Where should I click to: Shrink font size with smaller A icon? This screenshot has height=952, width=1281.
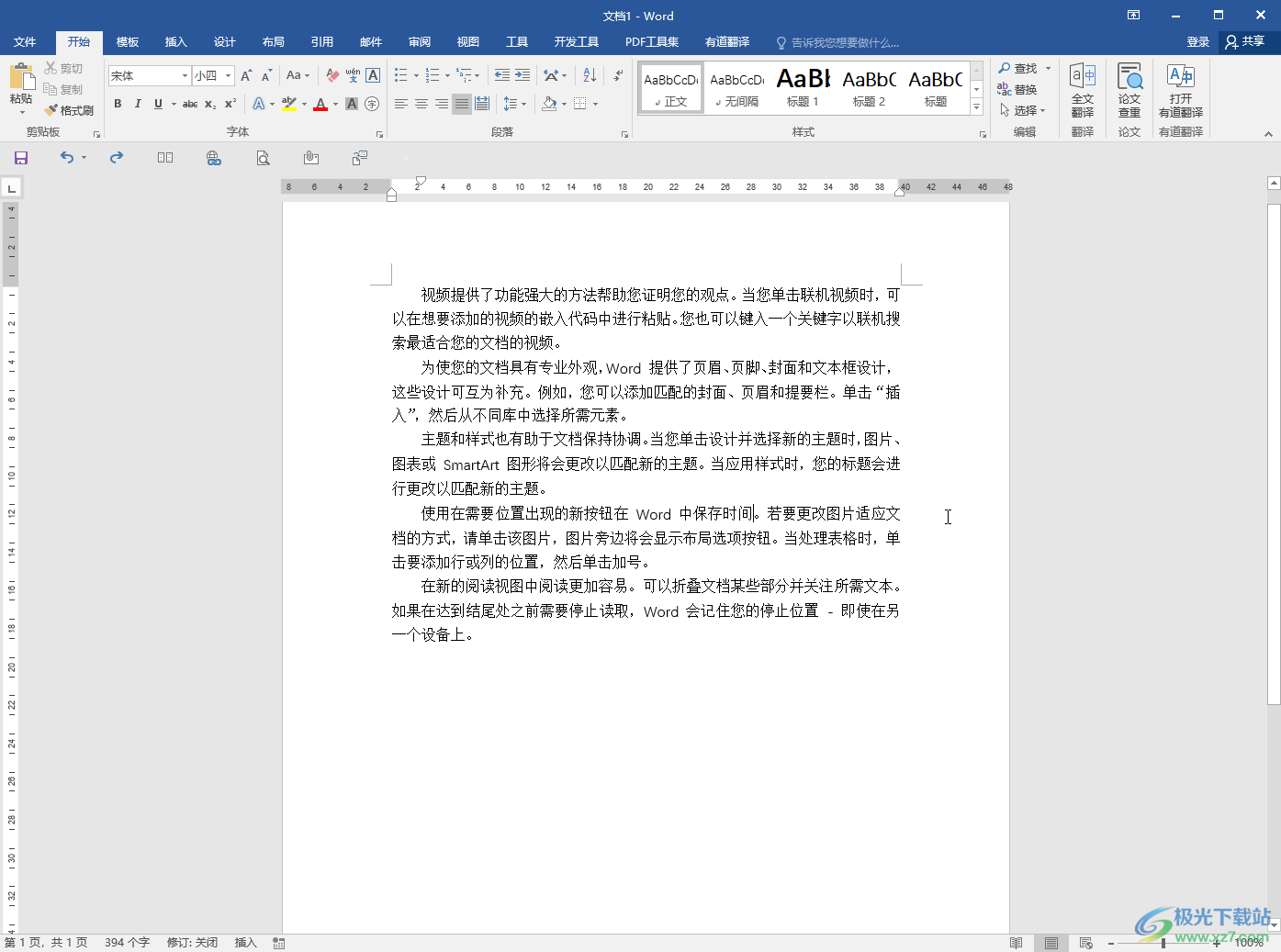[266, 75]
